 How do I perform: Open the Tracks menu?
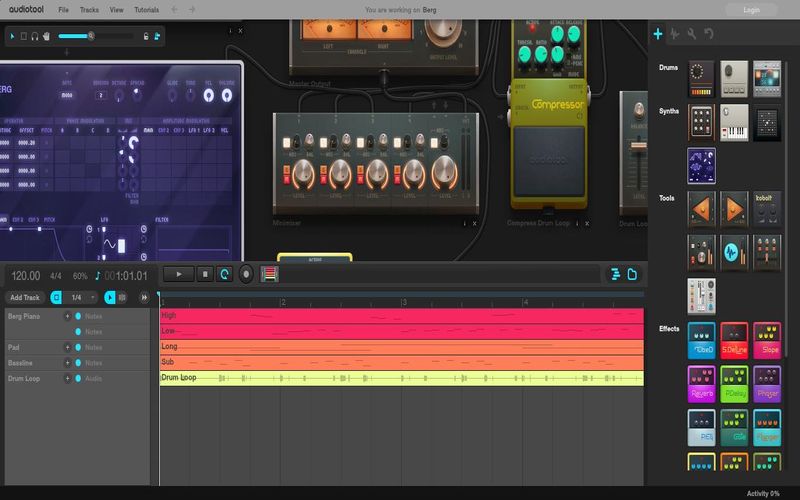(89, 10)
